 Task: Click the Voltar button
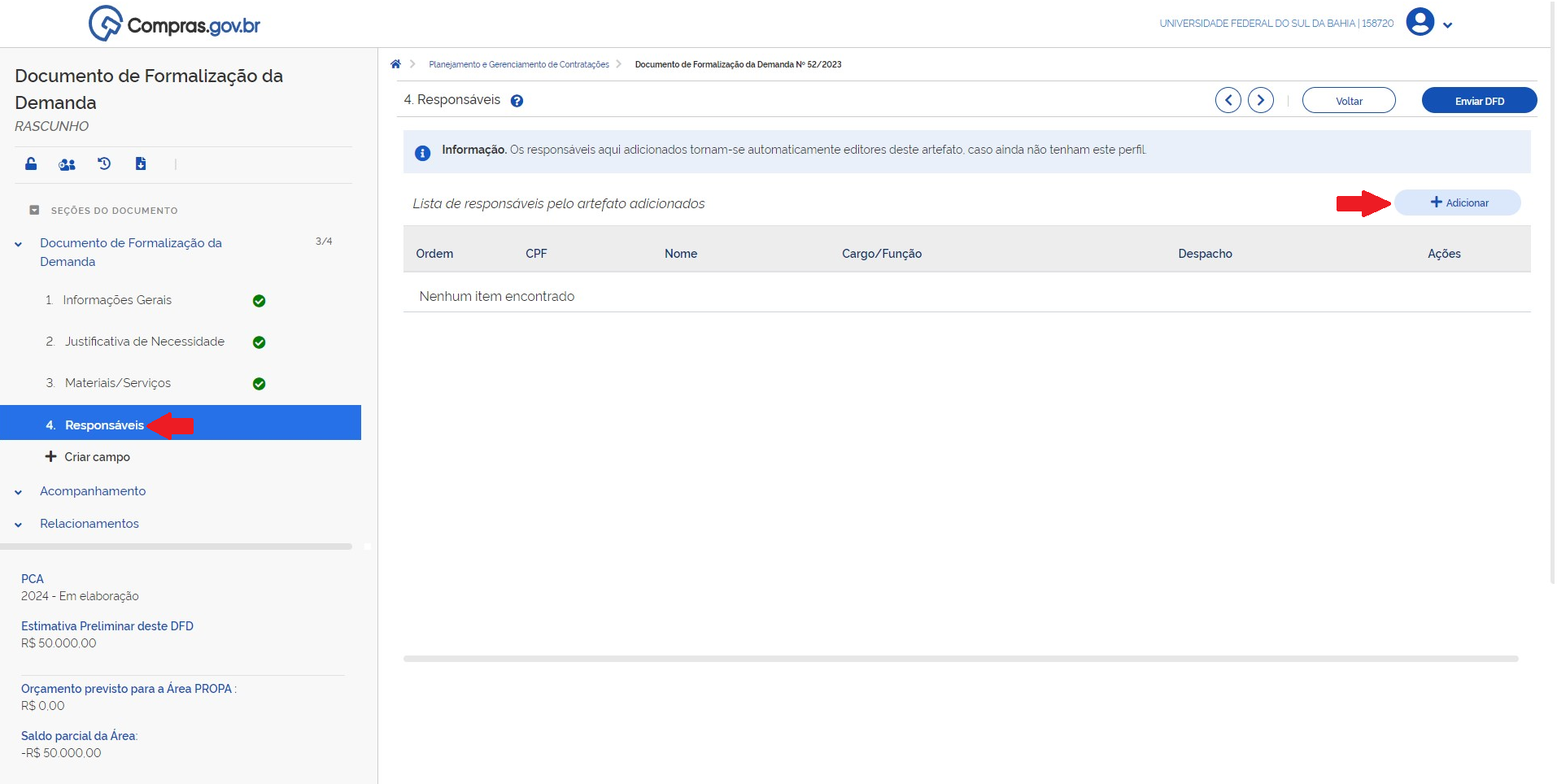[1349, 101]
